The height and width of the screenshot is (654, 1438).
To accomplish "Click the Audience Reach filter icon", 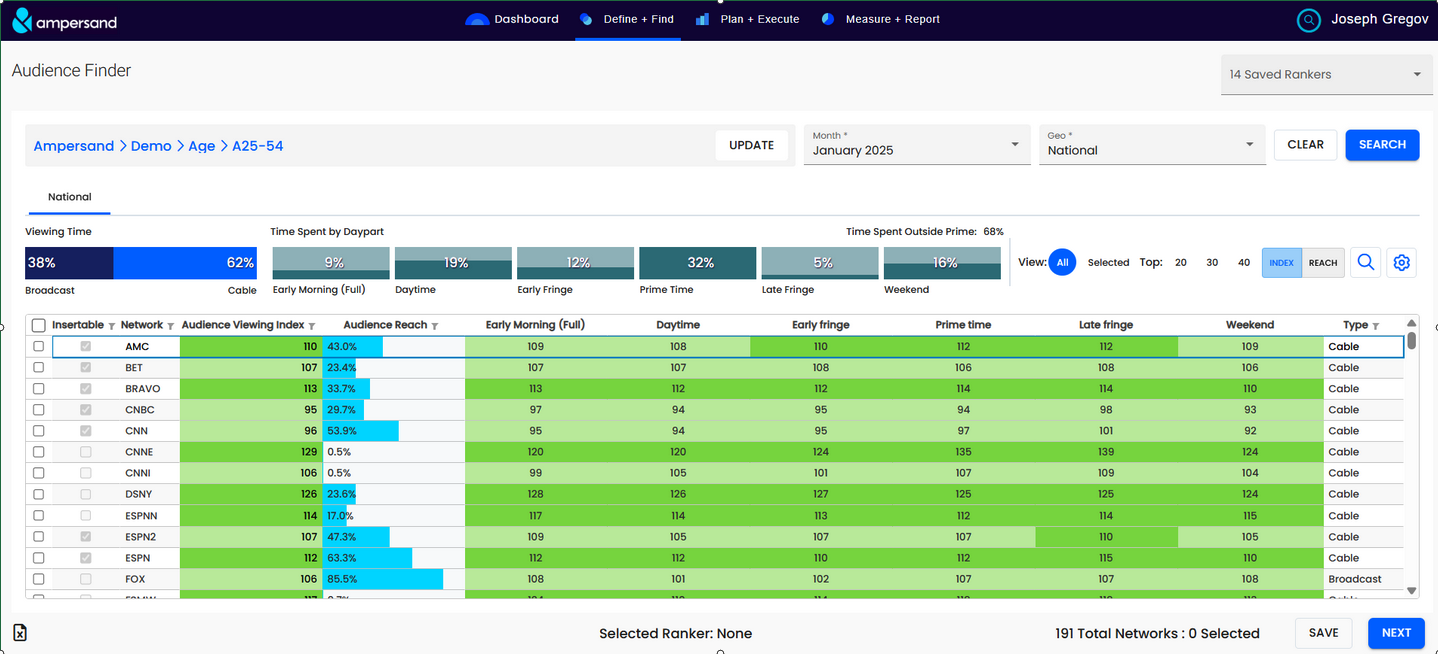I will 435,326.
